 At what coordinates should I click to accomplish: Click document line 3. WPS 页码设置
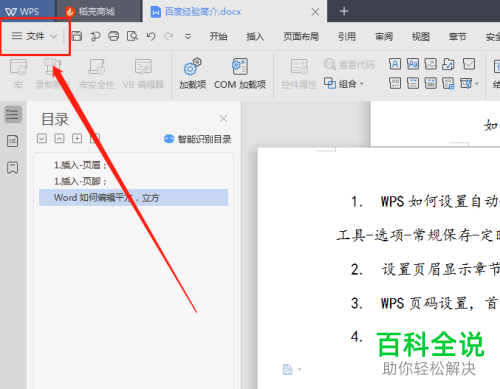[x=425, y=303]
